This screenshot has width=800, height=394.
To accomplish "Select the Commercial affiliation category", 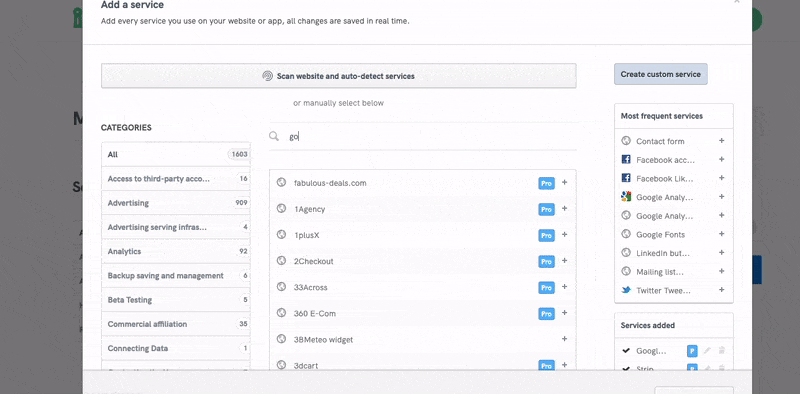I will click(176, 324).
